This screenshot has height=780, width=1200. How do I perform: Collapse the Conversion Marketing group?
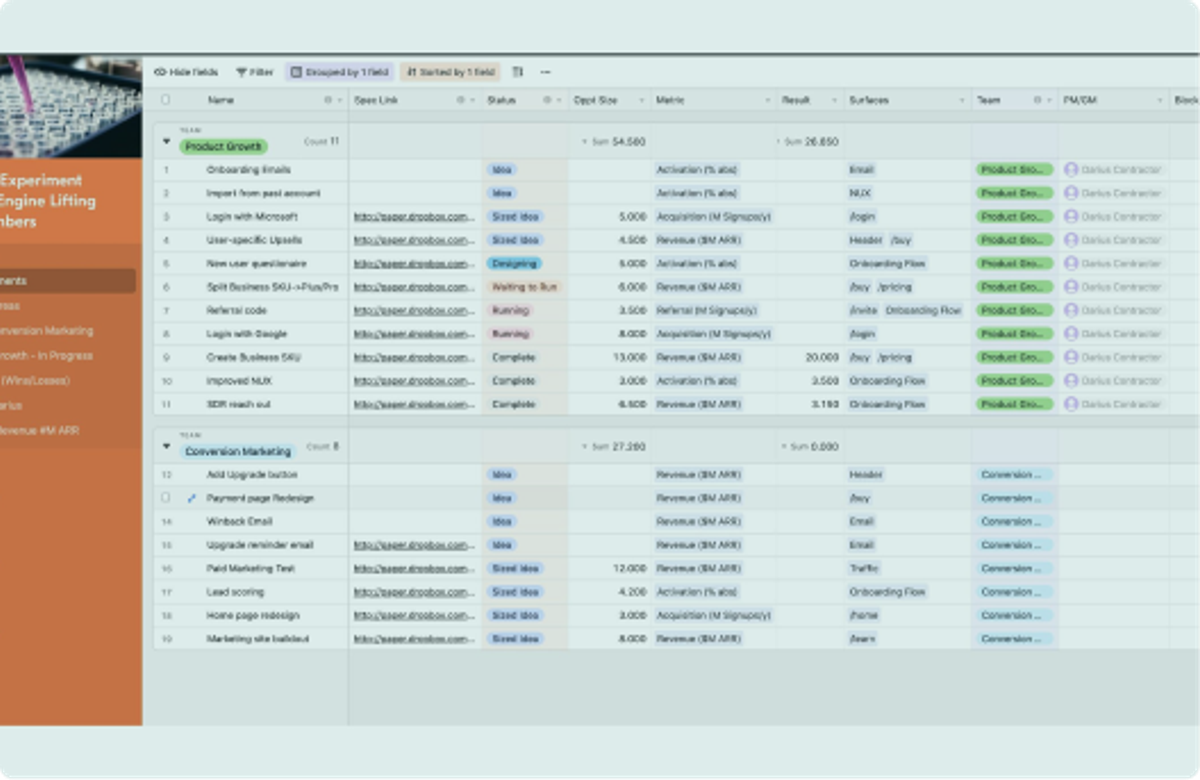click(166, 447)
